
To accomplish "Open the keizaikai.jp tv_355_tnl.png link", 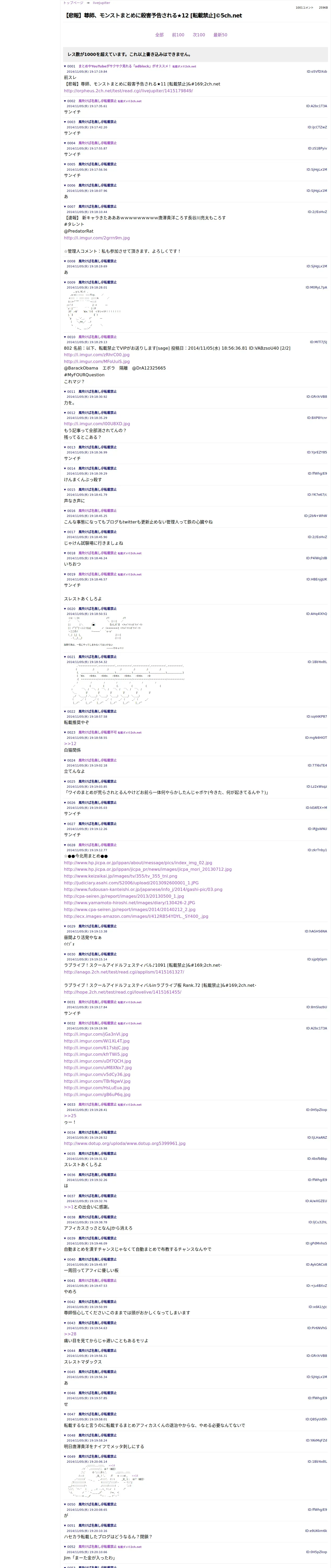I will [x=121, y=876].
